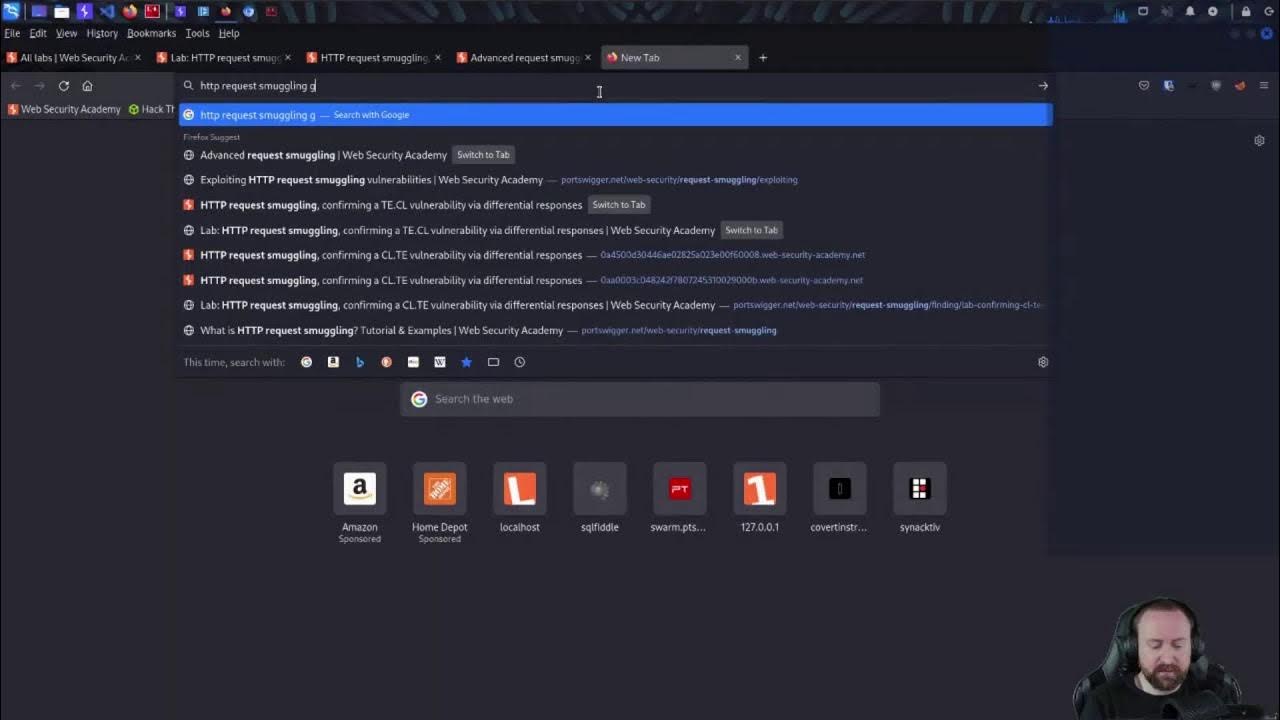The width and height of the screenshot is (1280, 720).
Task: Open the Edit menu
Action: coord(38,33)
